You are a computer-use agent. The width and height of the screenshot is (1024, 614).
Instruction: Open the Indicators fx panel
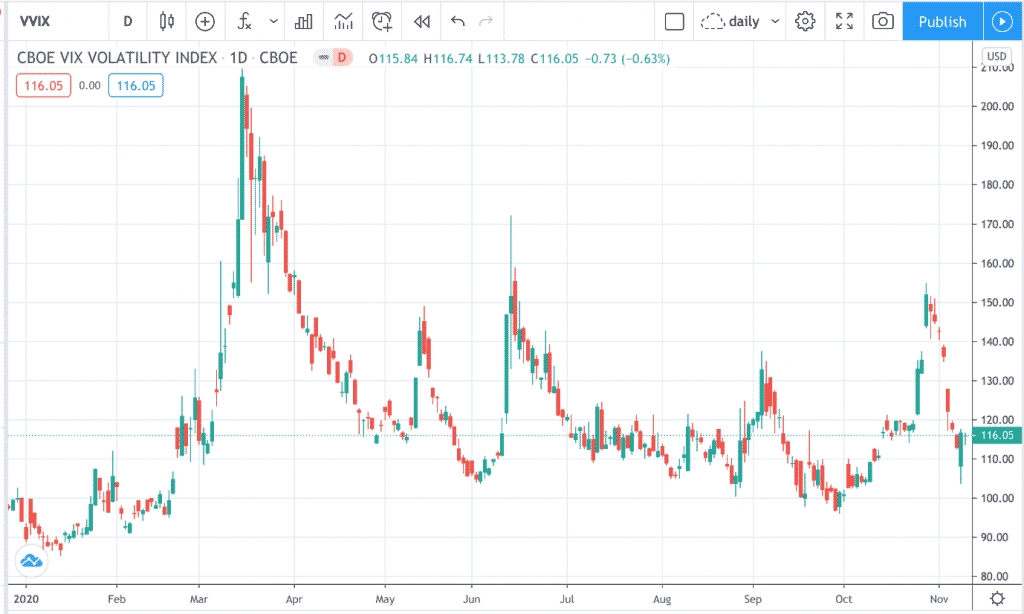(243, 21)
